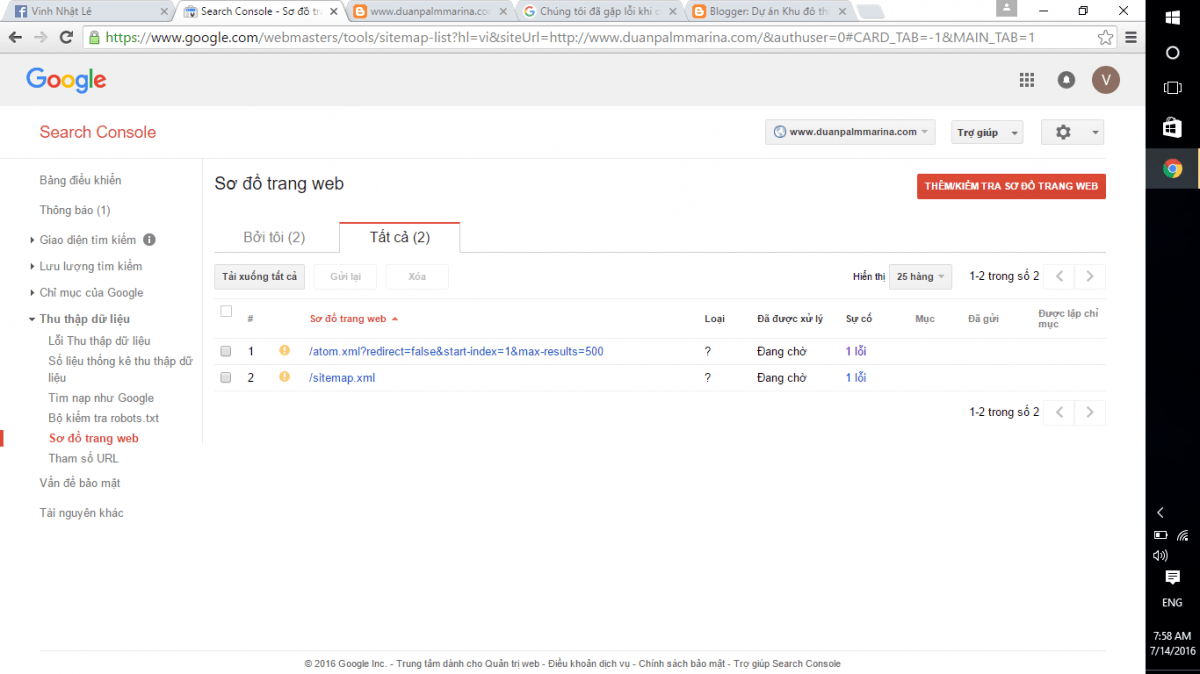Image resolution: width=1200 pixels, height=674 pixels.
Task: Go to next page arrow in top pagination
Action: (x=1090, y=276)
